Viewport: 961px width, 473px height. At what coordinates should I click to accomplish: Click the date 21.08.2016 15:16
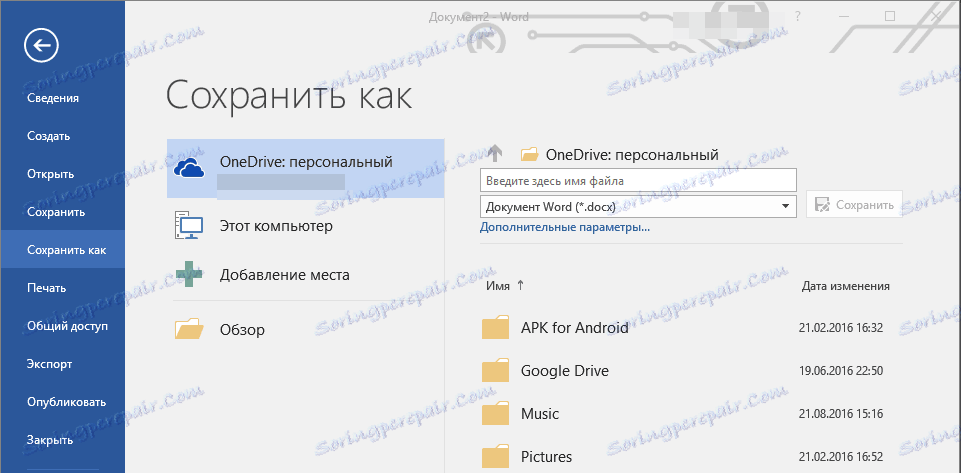(x=841, y=414)
